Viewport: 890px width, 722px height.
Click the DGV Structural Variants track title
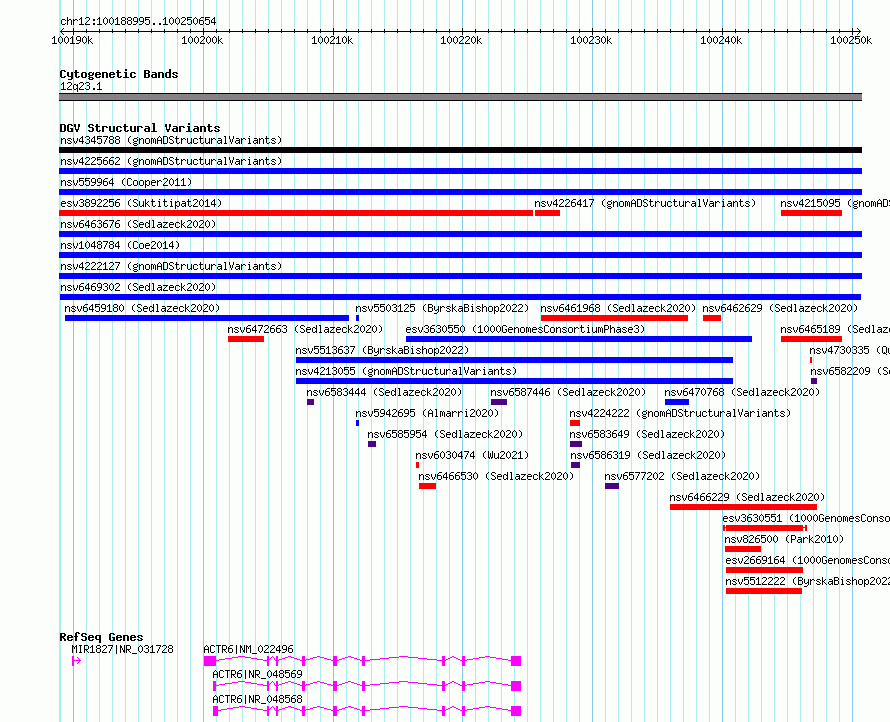140,128
